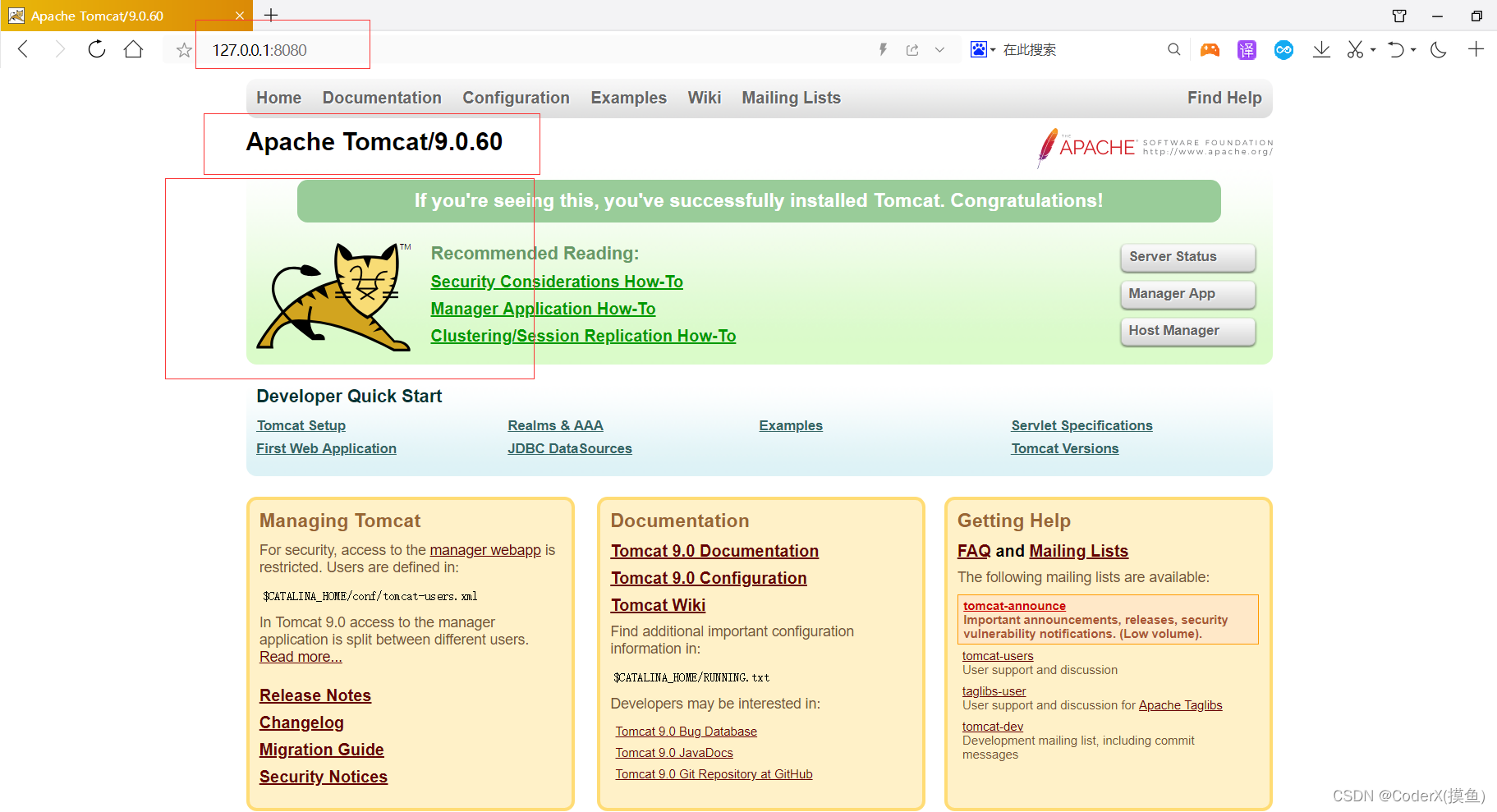
Task: Open Manager Application How-To link
Action: [543, 309]
